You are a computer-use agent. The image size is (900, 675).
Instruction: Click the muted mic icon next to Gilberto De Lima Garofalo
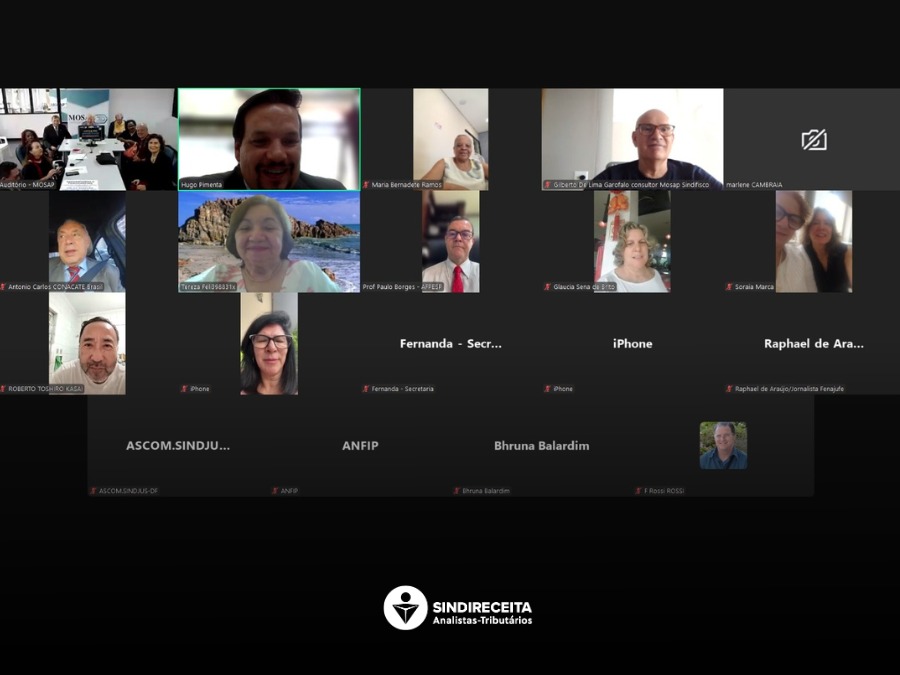tap(548, 185)
